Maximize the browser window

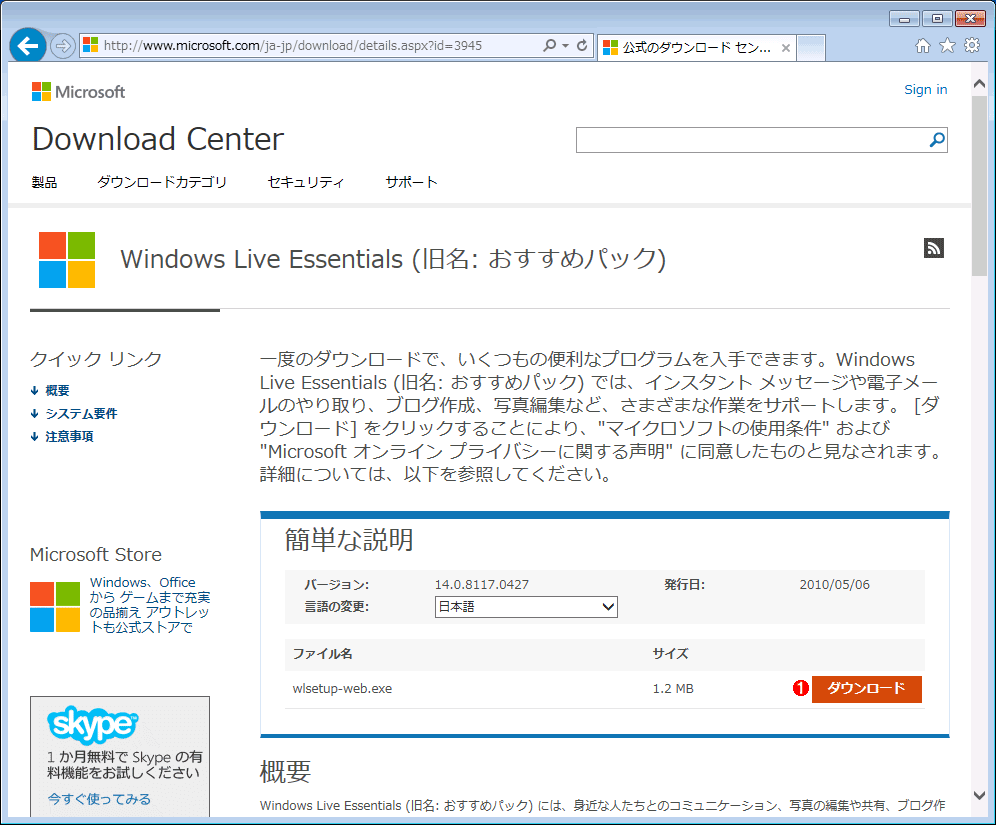[937, 18]
